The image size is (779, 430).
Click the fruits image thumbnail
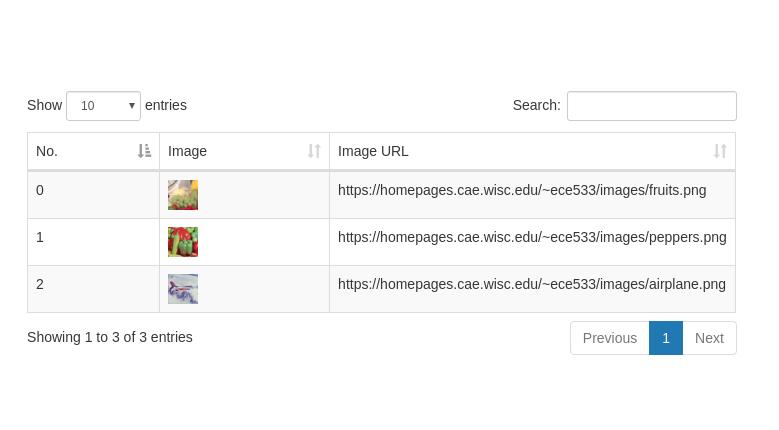click(183, 195)
